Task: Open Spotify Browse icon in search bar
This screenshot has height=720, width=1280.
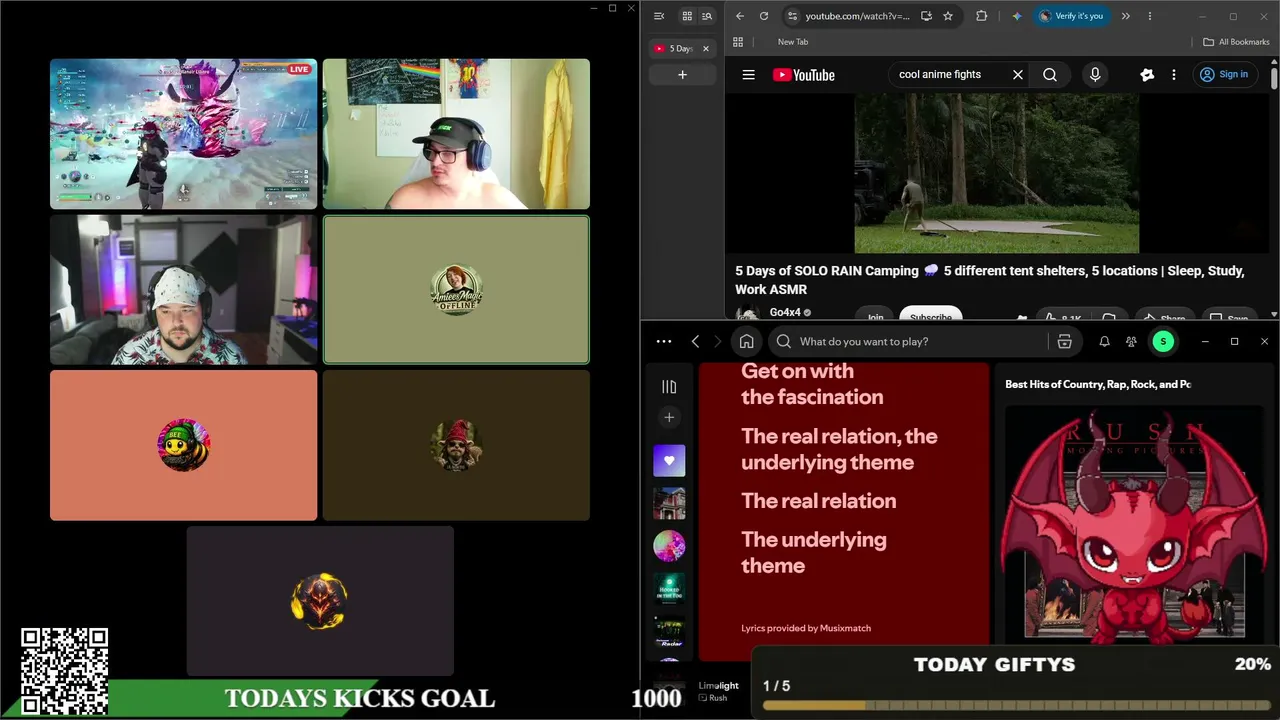Action: [1064, 342]
